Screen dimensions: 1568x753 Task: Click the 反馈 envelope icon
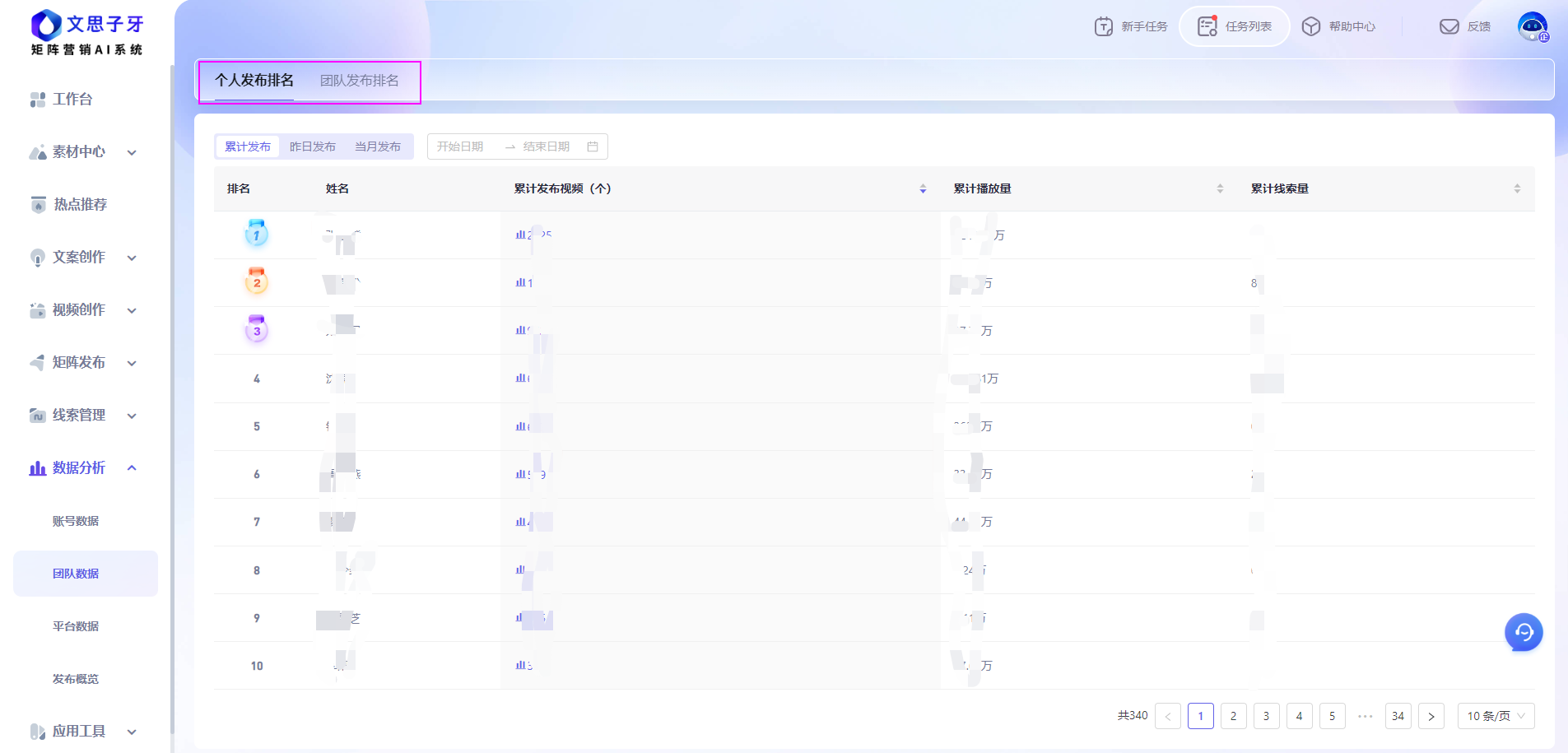coord(1449,26)
